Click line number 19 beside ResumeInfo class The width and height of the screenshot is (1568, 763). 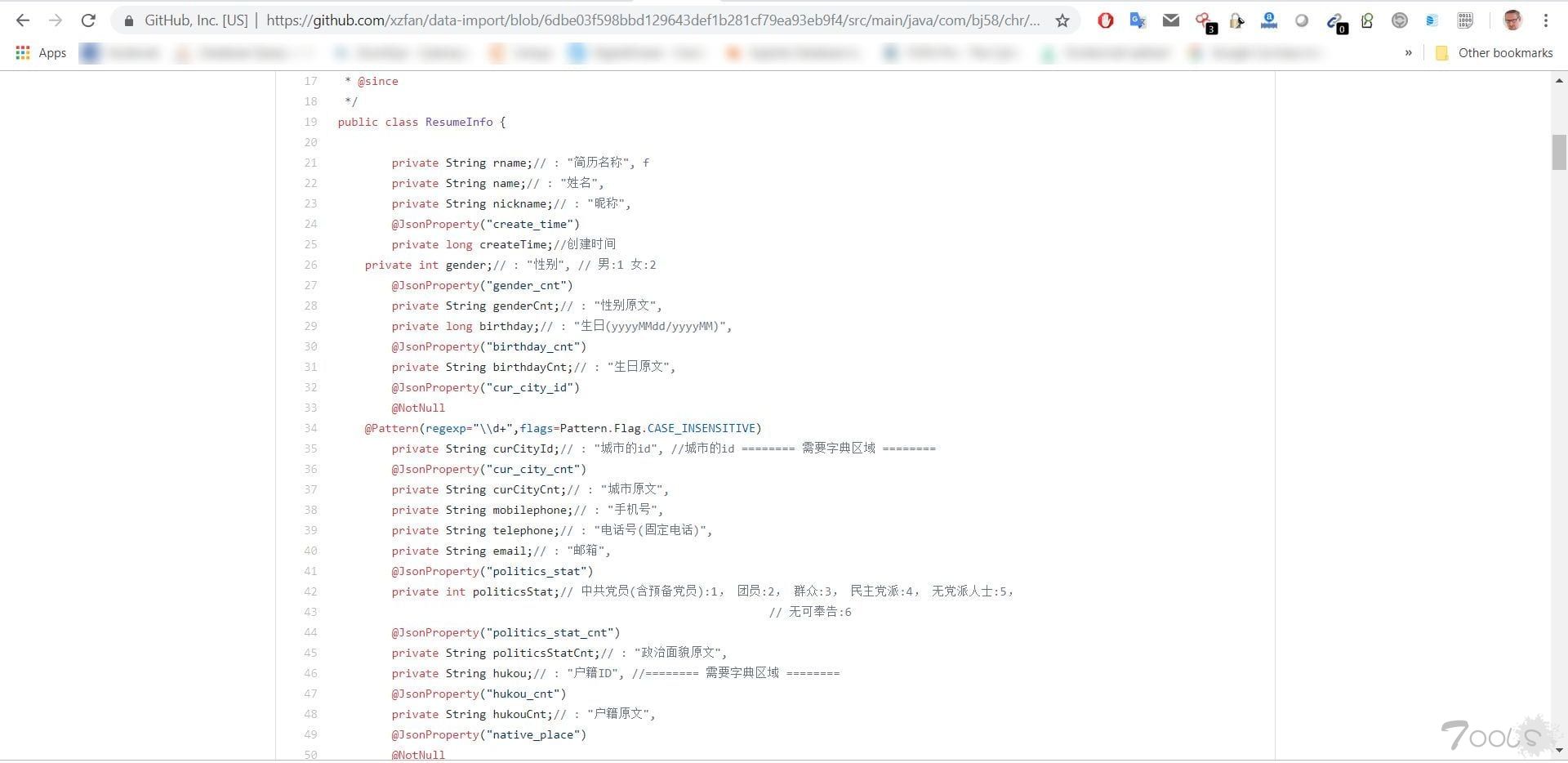point(310,122)
